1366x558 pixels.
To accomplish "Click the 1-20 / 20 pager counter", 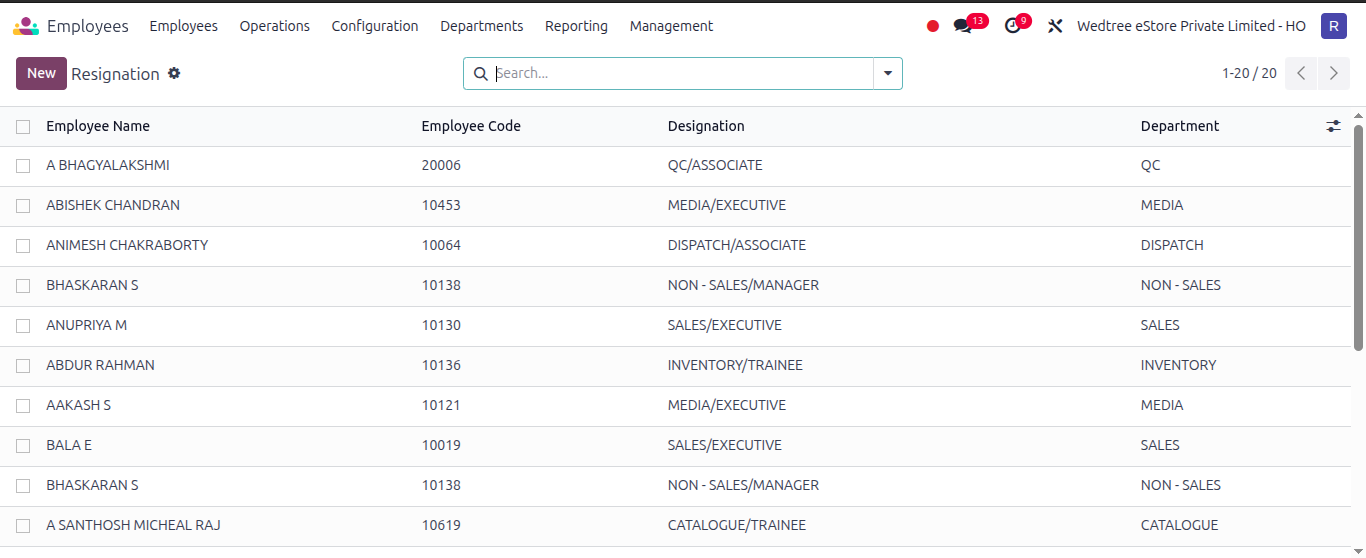I will click(x=1249, y=73).
